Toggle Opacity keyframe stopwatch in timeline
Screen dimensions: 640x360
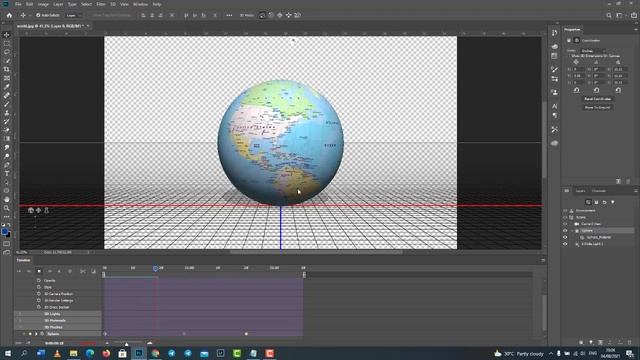click(x=39, y=280)
